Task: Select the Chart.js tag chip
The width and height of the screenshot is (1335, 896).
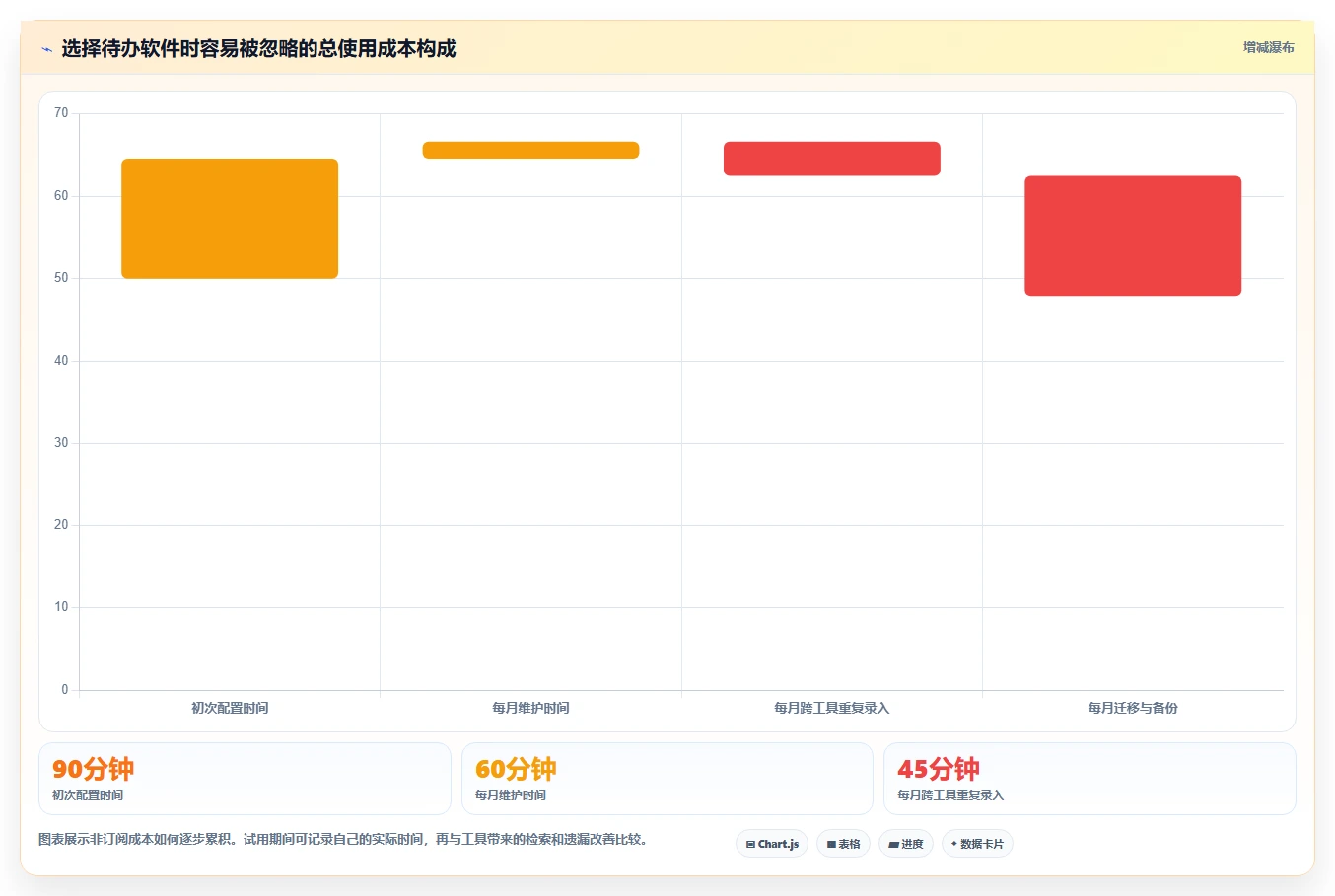Action: click(772, 844)
